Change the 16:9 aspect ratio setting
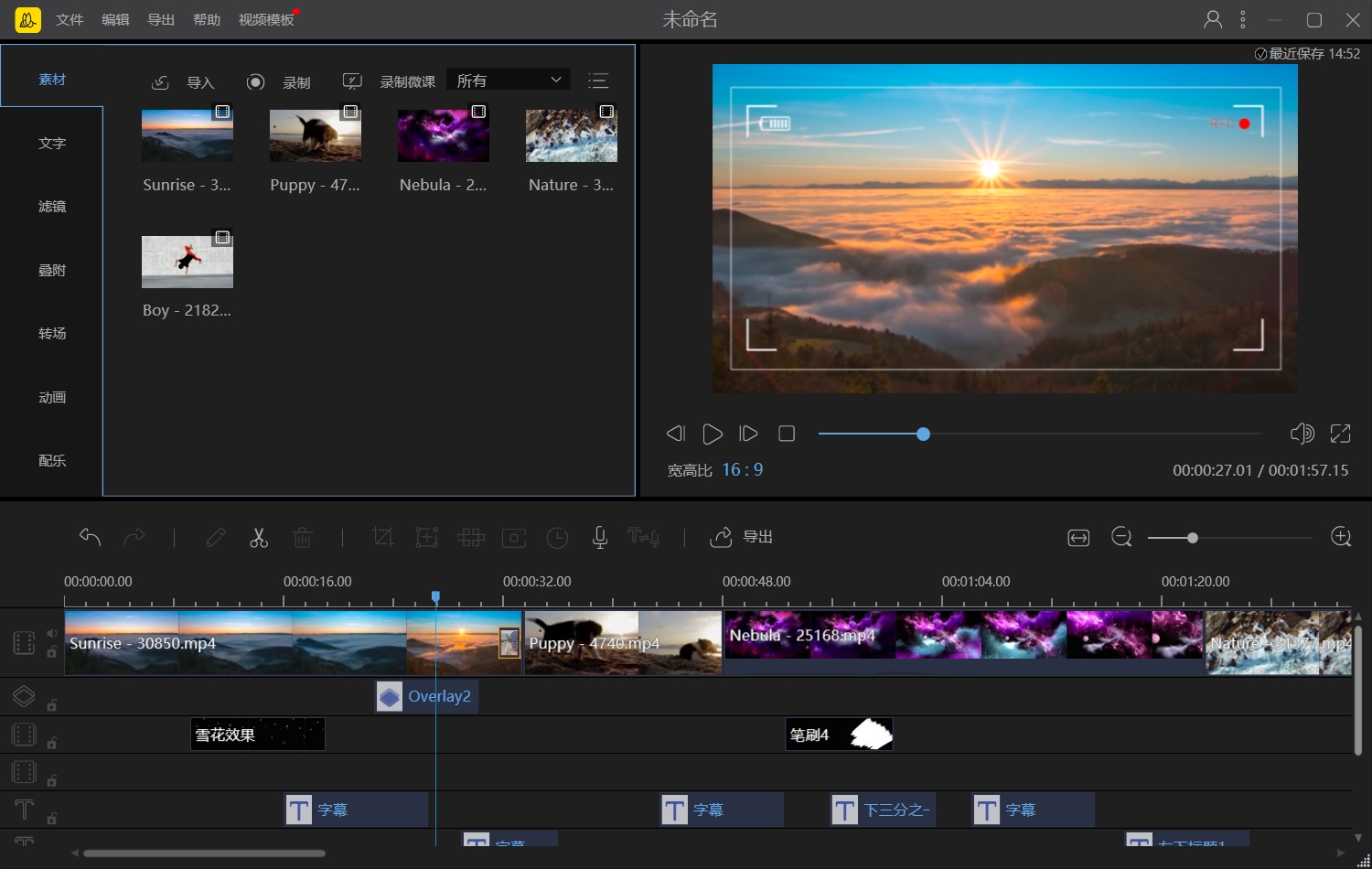 coord(742,470)
